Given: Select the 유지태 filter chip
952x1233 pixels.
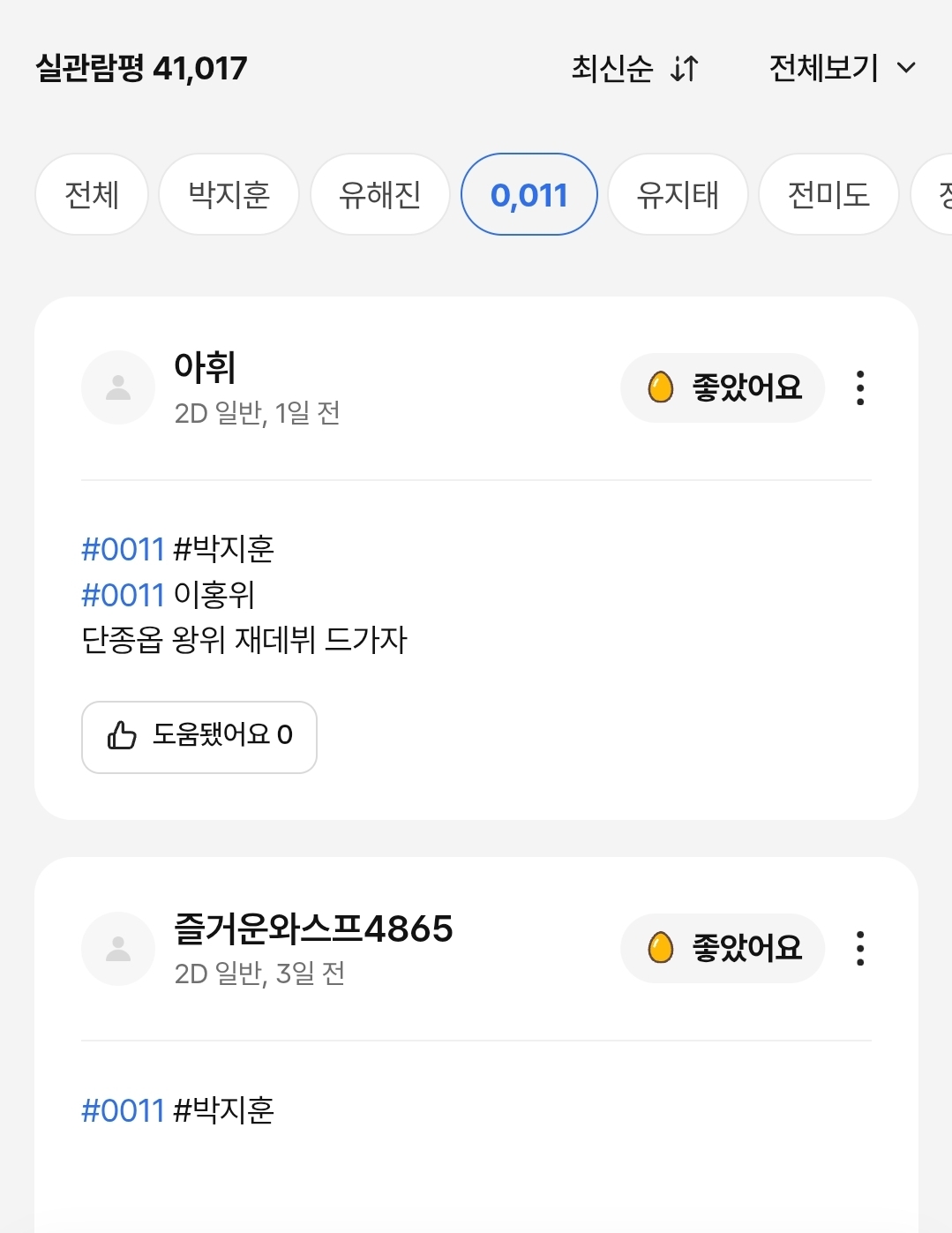Looking at the screenshot, I should pos(678,194).
